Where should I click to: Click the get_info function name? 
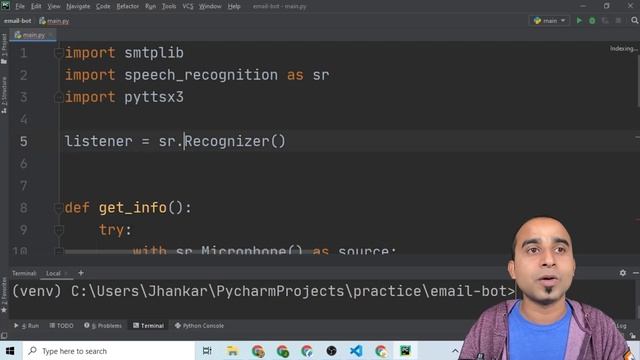click(x=133, y=208)
